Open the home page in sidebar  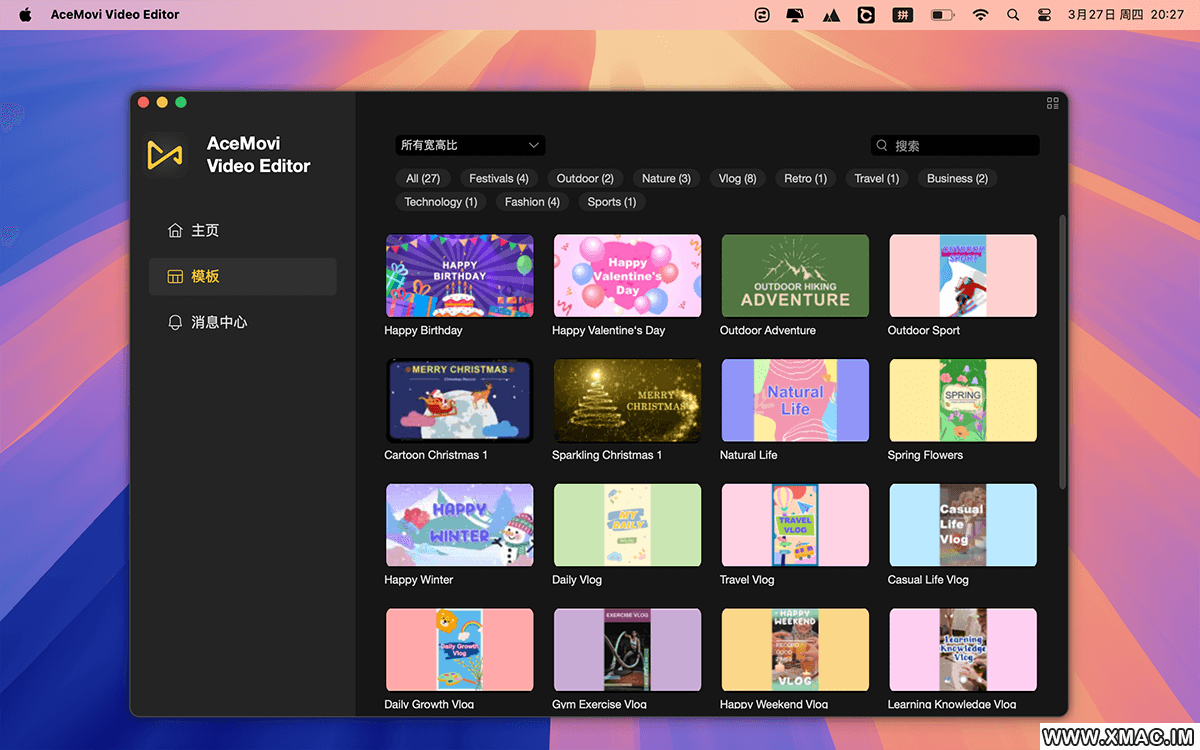194,230
